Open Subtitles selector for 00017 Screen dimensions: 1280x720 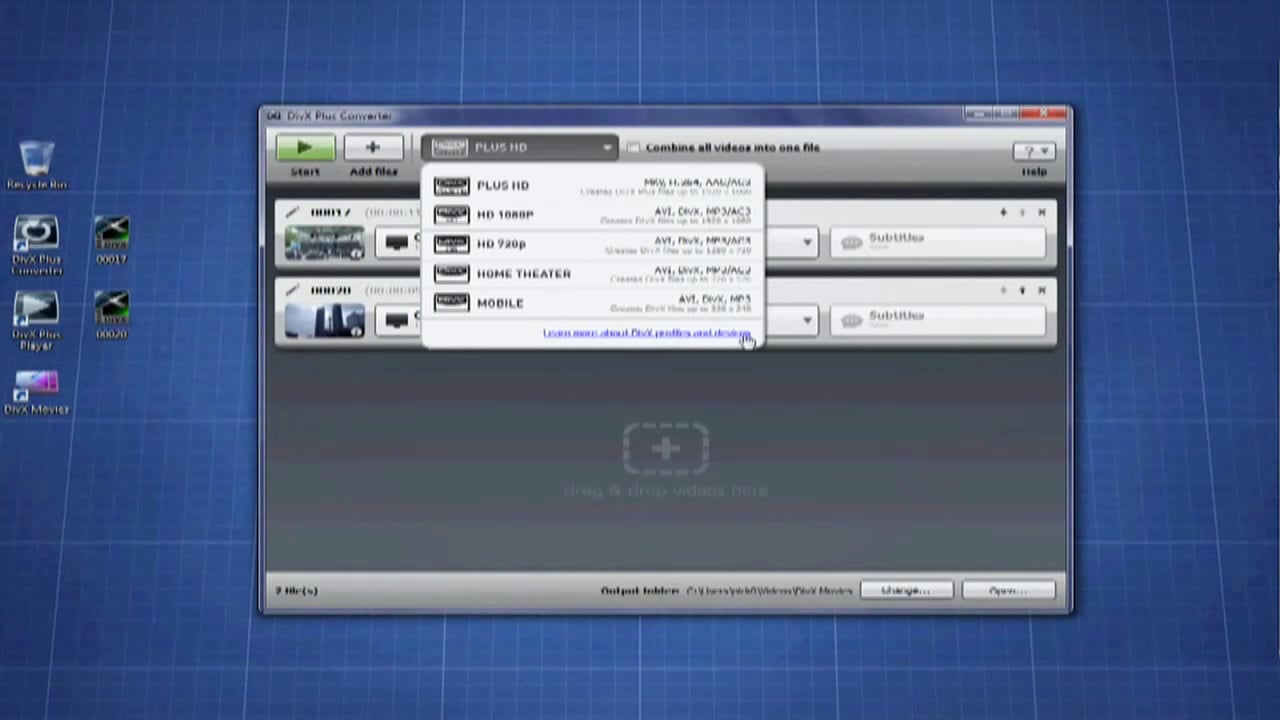(x=938, y=242)
